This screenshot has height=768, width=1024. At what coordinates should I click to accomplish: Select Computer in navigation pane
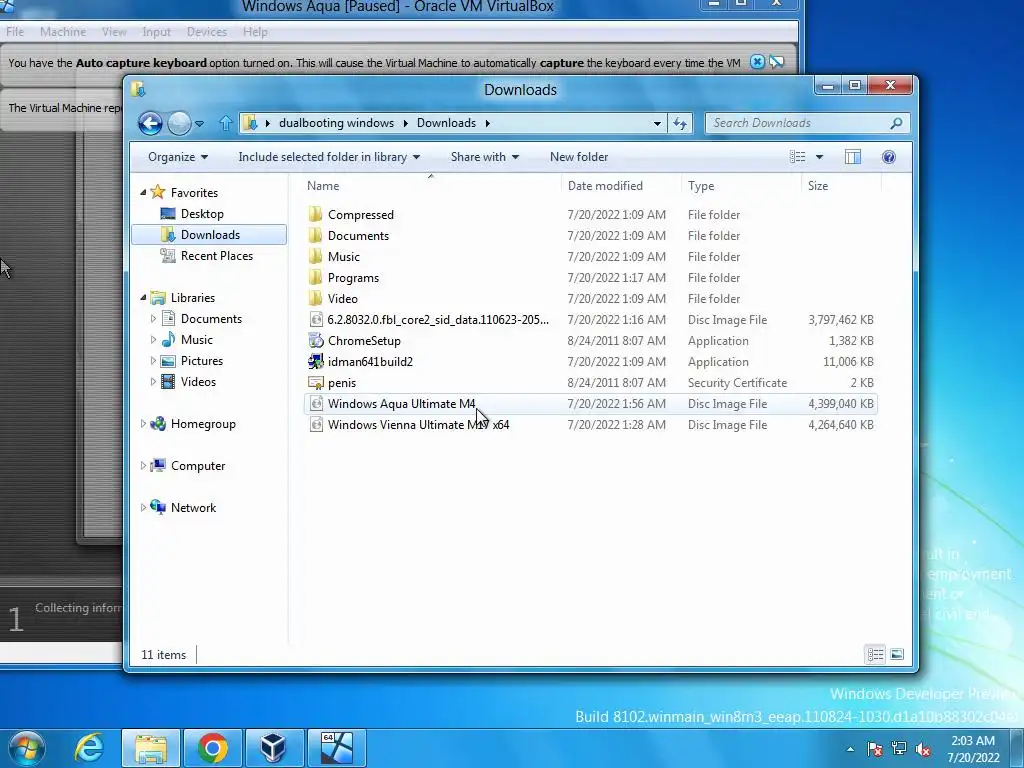(197, 466)
